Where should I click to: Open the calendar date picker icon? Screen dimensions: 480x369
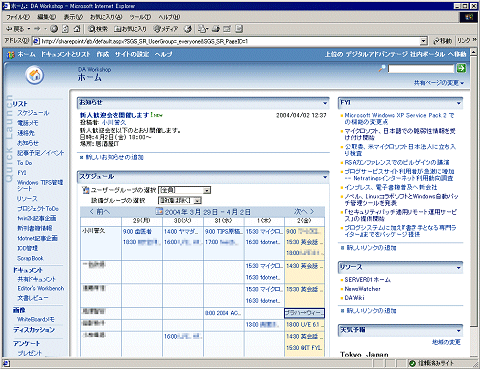coord(159,211)
